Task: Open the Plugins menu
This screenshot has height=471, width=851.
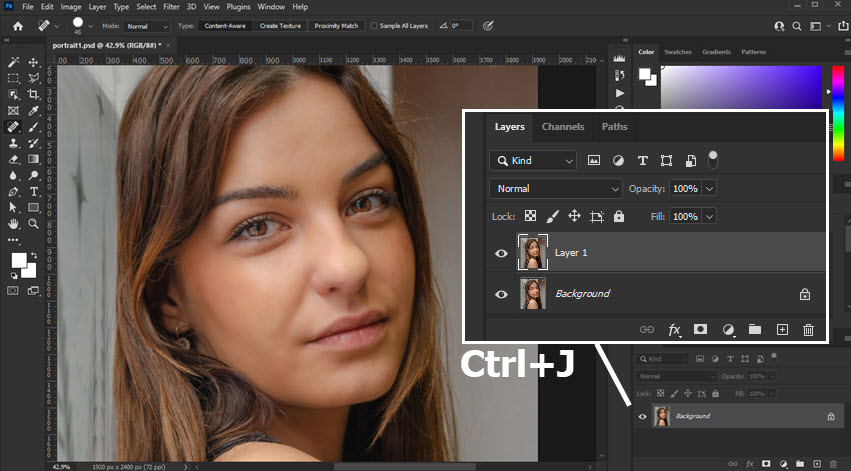Action: tap(238, 7)
